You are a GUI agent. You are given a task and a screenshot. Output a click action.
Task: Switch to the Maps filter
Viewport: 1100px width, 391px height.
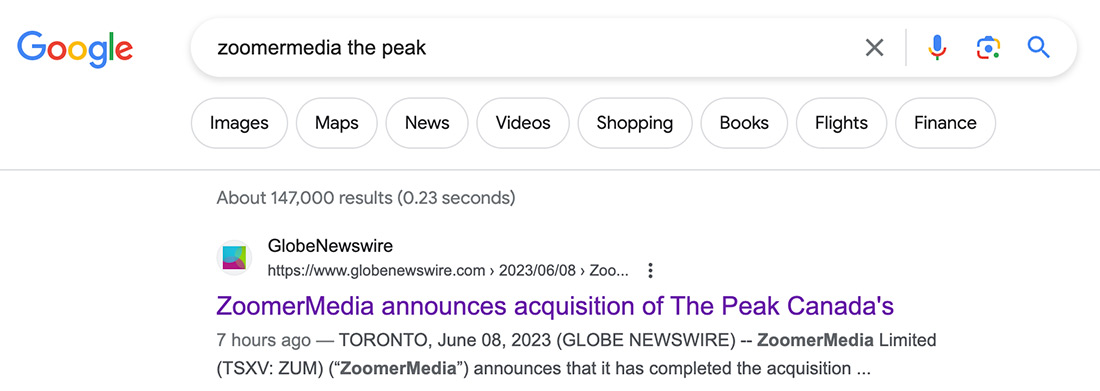(x=337, y=123)
